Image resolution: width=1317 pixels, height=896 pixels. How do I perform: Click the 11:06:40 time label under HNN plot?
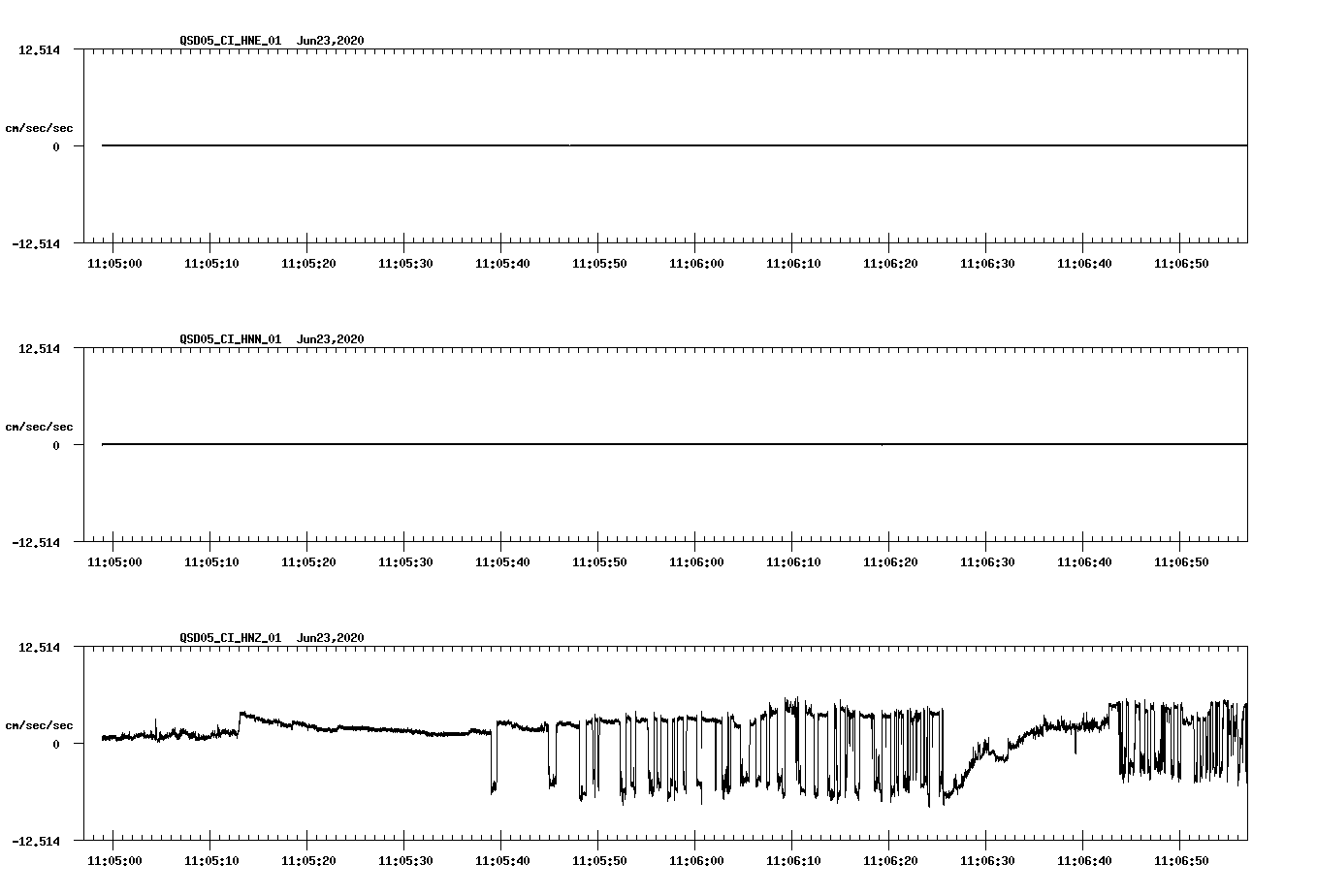click(x=1084, y=562)
